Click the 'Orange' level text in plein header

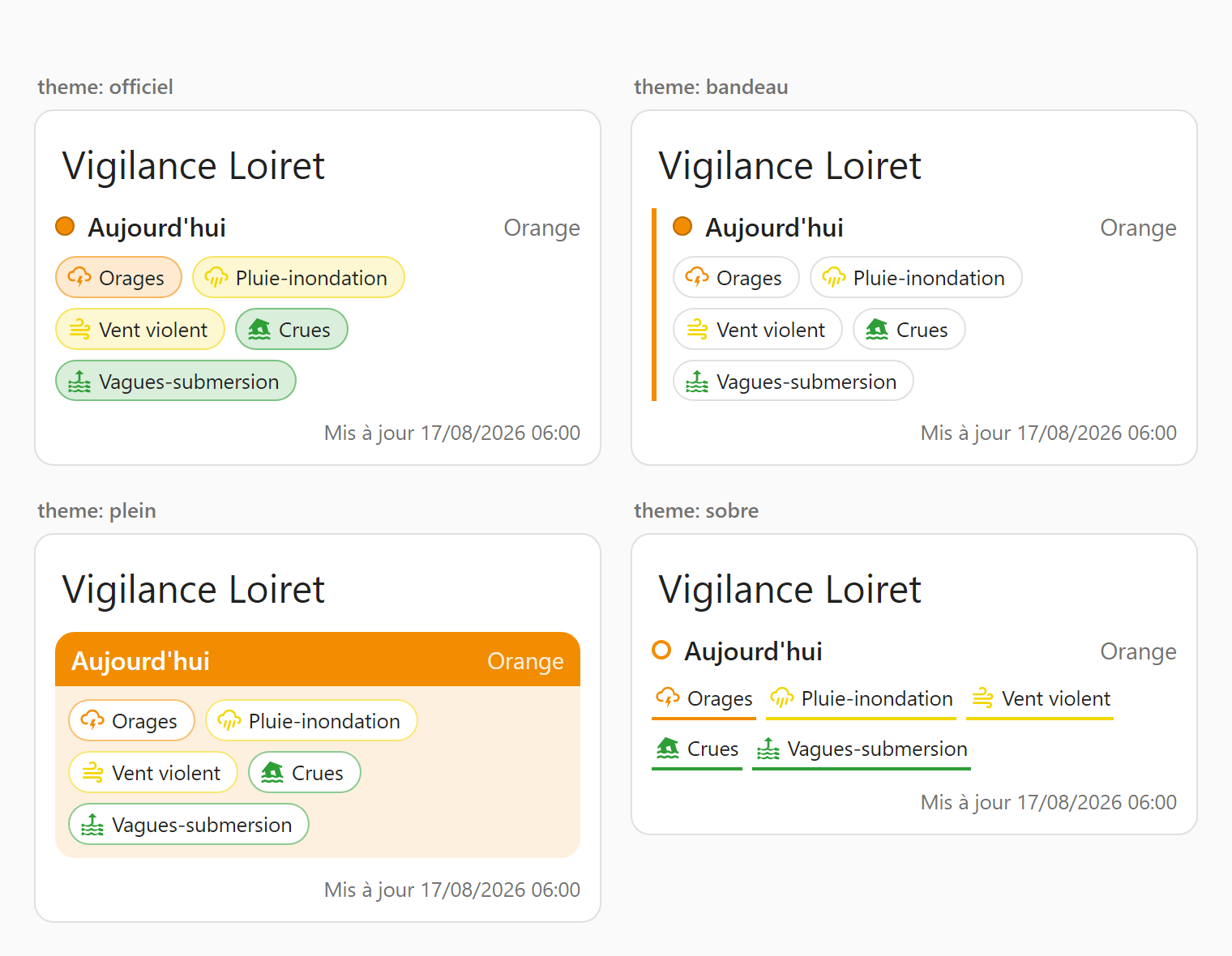coord(525,661)
